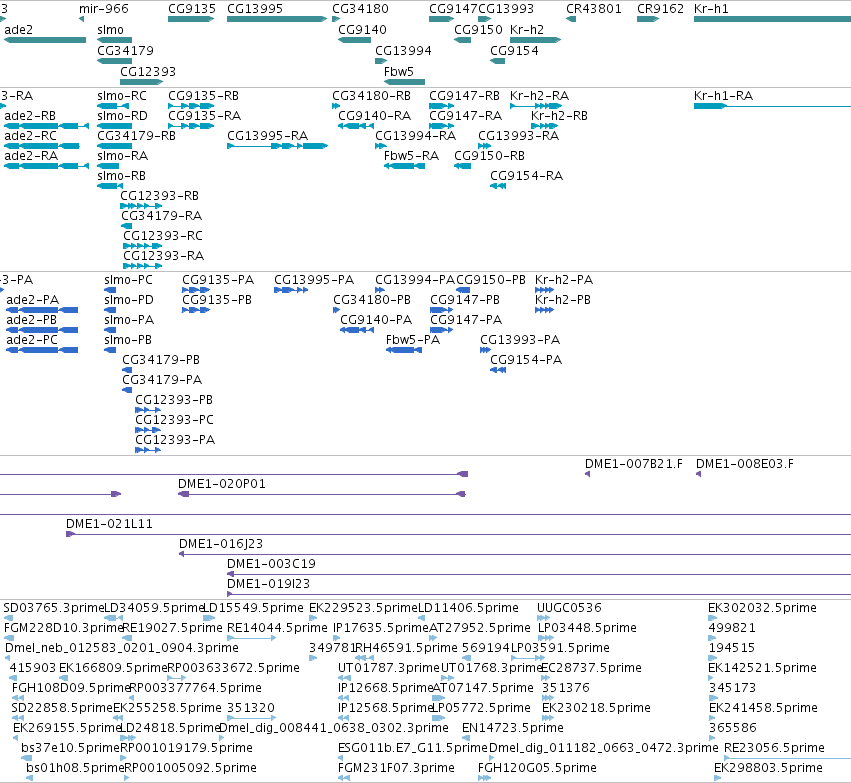
Task: Open the CG13994-RA transcript label
Action: click(416, 136)
